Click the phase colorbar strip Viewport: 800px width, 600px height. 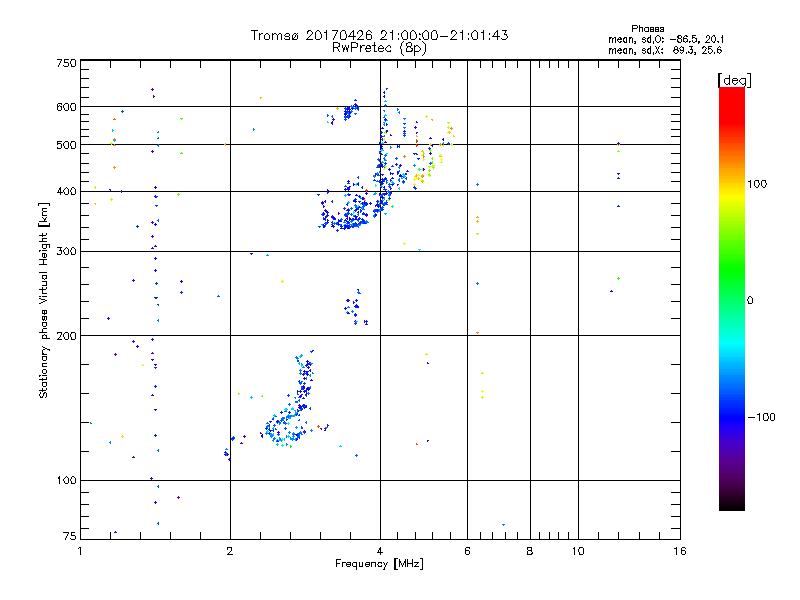[x=732, y=298]
